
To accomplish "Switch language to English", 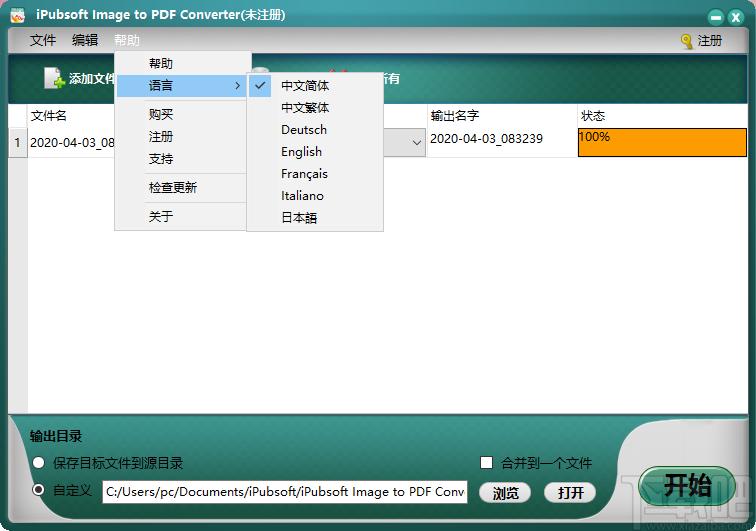I will [x=315, y=152].
